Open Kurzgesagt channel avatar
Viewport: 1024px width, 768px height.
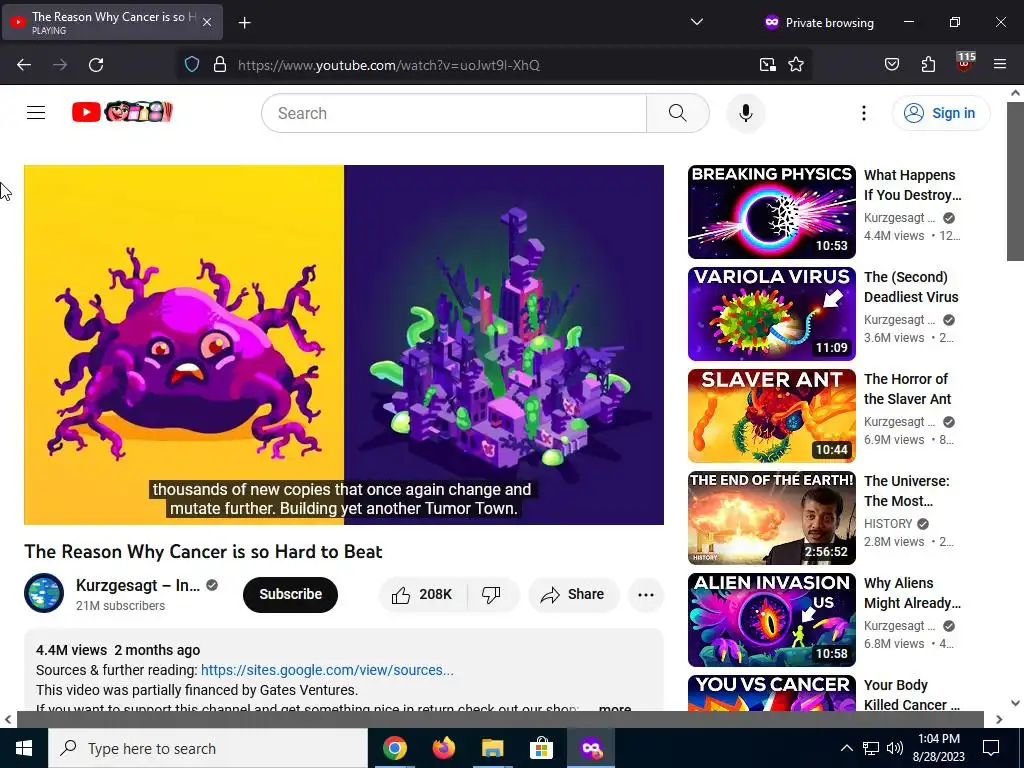pyautogui.click(x=44, y=593)
